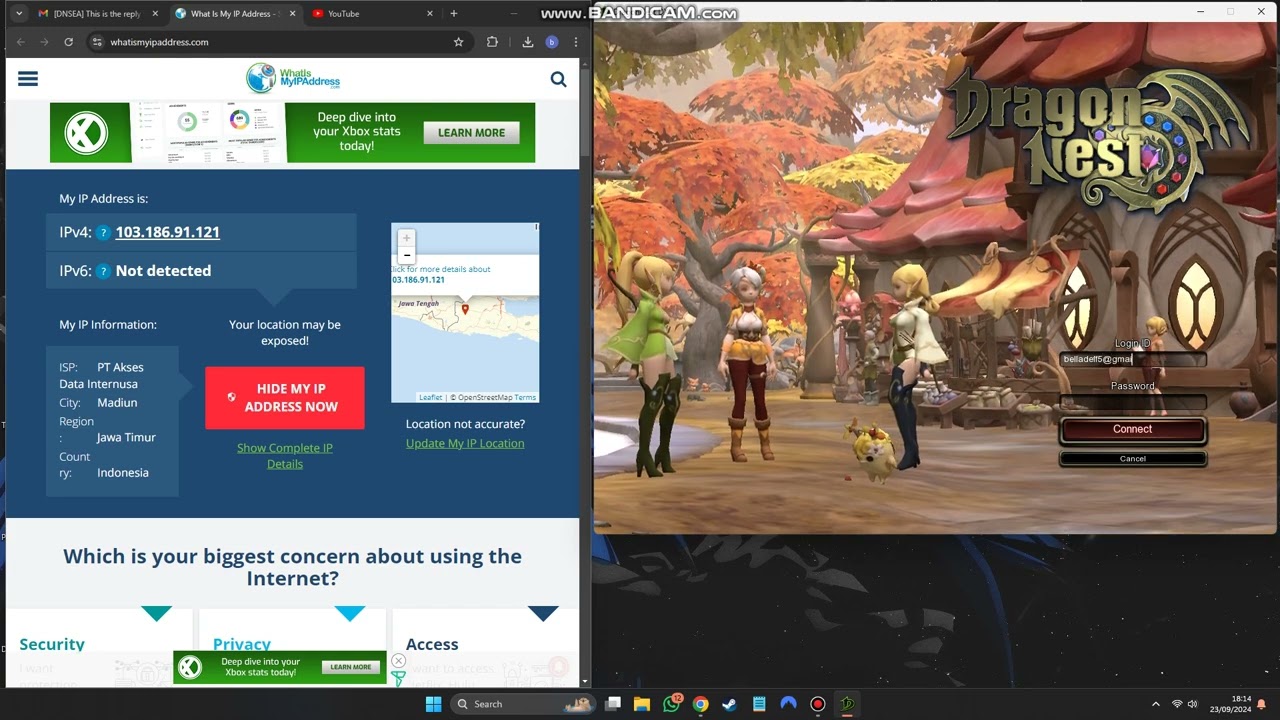Open NordVPN icon in taskbar

click(789, 704)
